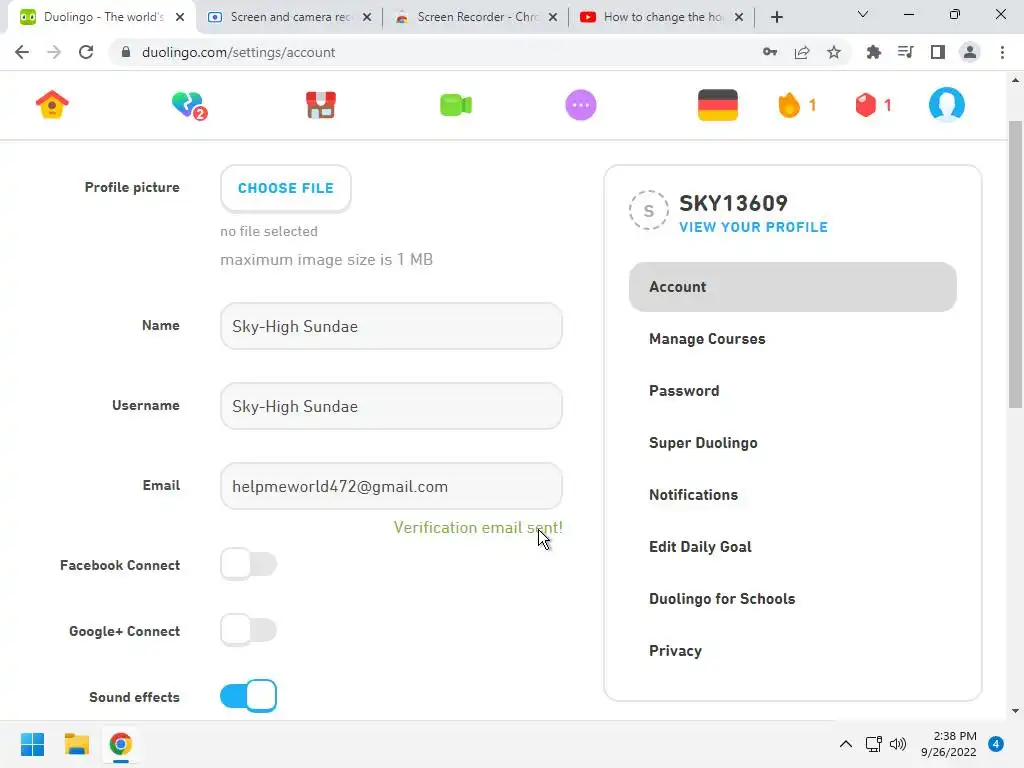Enable the Google+ Connect toggle
Image resolution: width=1024 pixels, height=768 pixels.
(248, 630)
